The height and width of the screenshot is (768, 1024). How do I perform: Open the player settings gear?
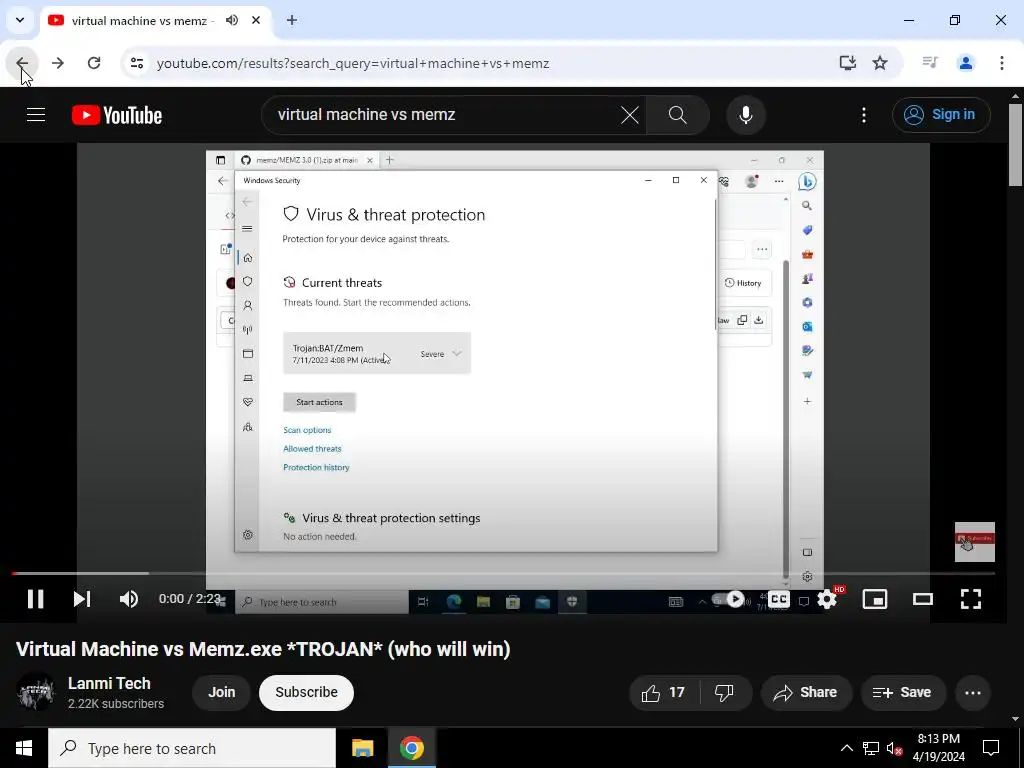click(827, 599)
